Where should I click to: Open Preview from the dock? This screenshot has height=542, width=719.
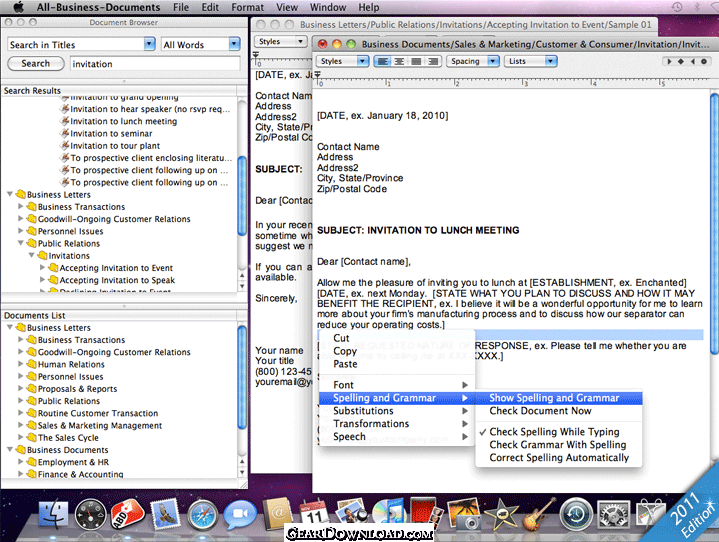(351, 513)
